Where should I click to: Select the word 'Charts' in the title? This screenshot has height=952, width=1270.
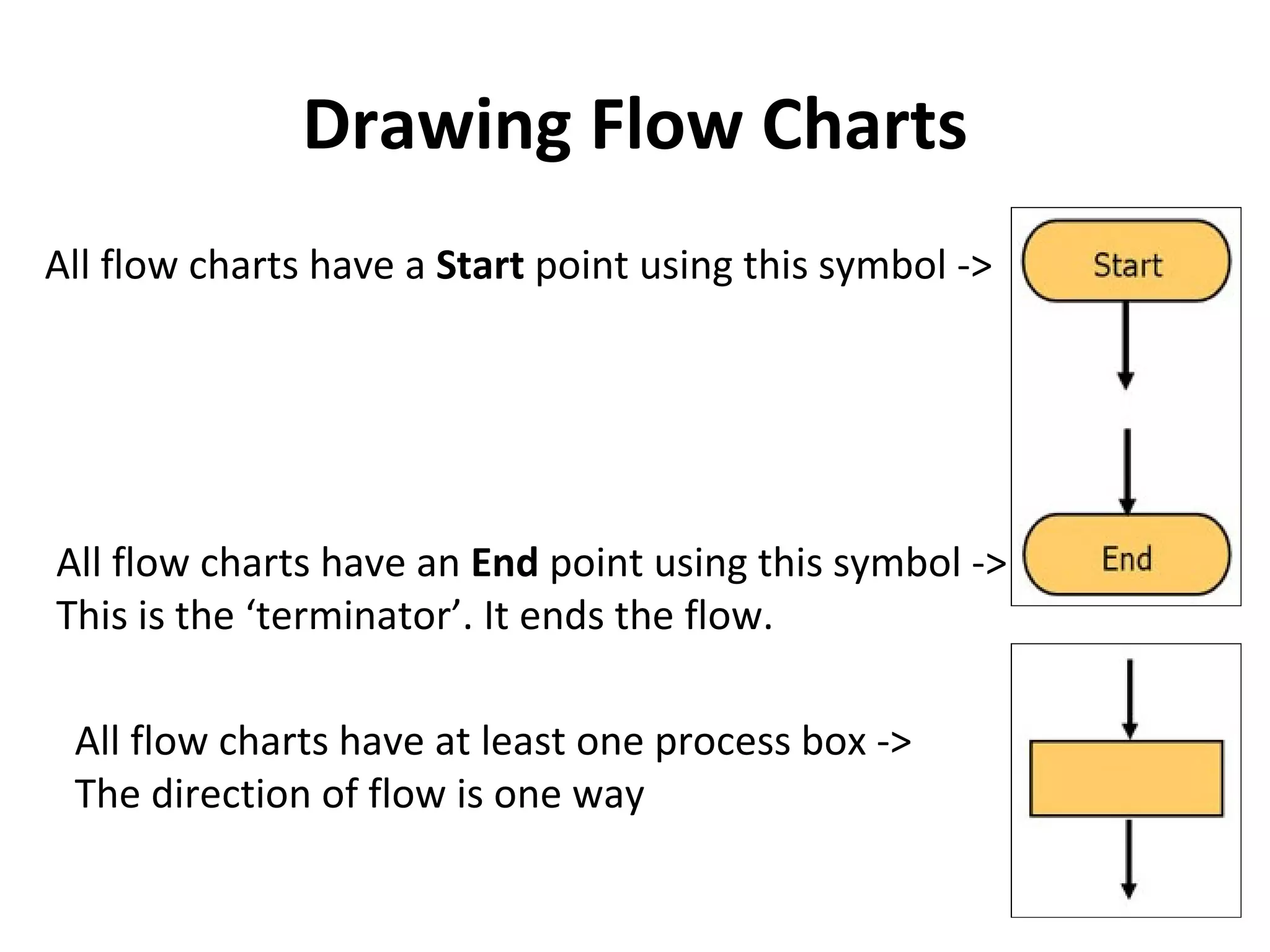(864, 126)
